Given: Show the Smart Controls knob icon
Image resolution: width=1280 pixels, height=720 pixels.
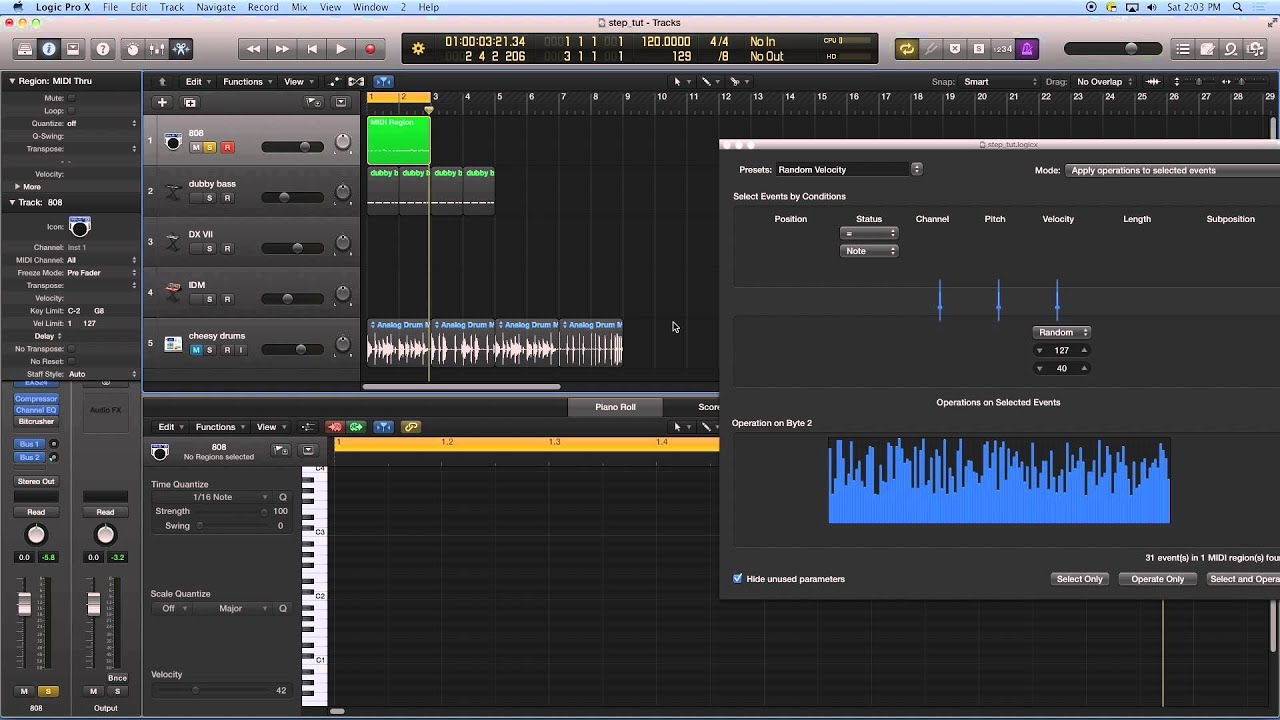Looking at the screenshot, I should pos(132,49).
